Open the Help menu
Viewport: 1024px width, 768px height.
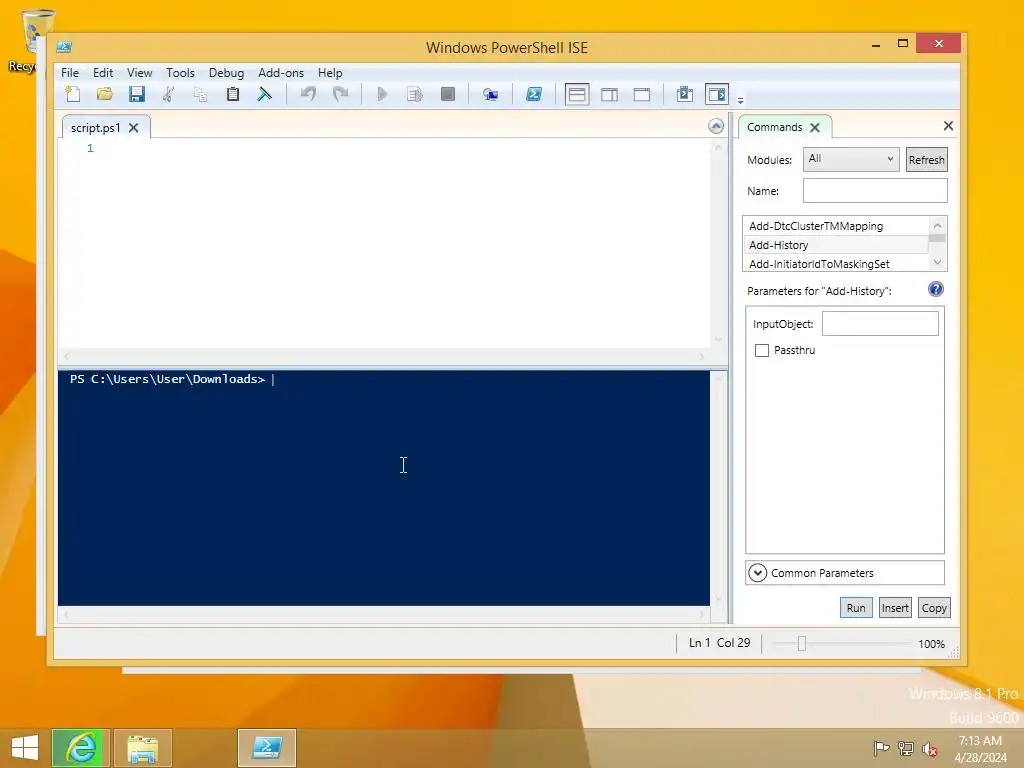coord(330,73)
